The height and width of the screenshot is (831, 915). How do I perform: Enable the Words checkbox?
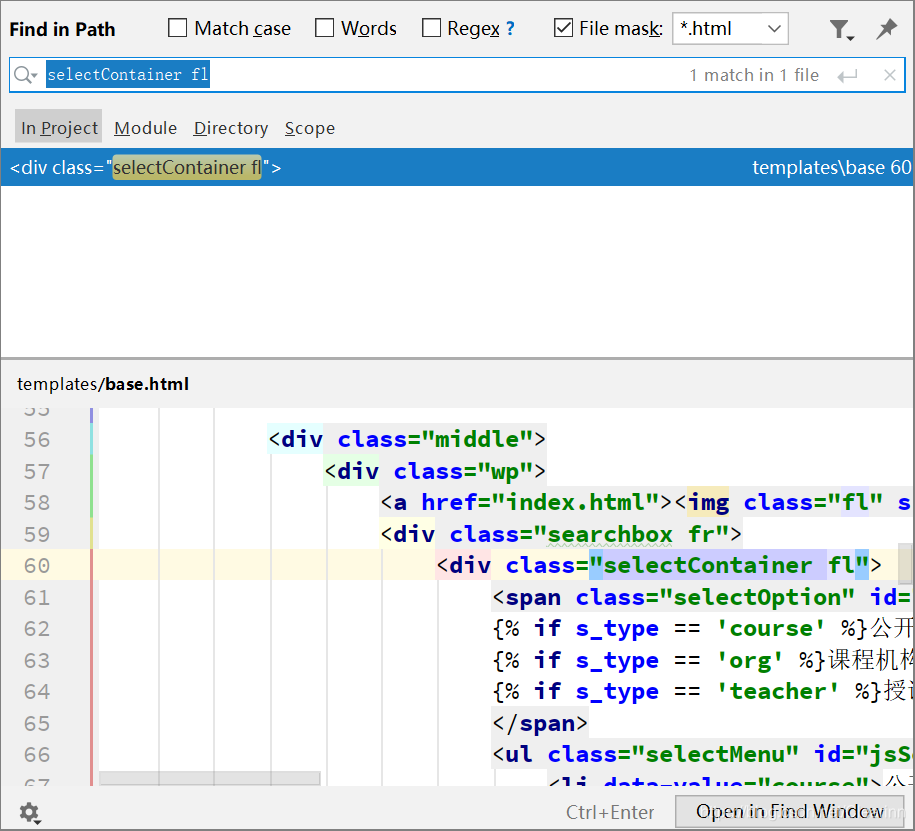point(324,28)
